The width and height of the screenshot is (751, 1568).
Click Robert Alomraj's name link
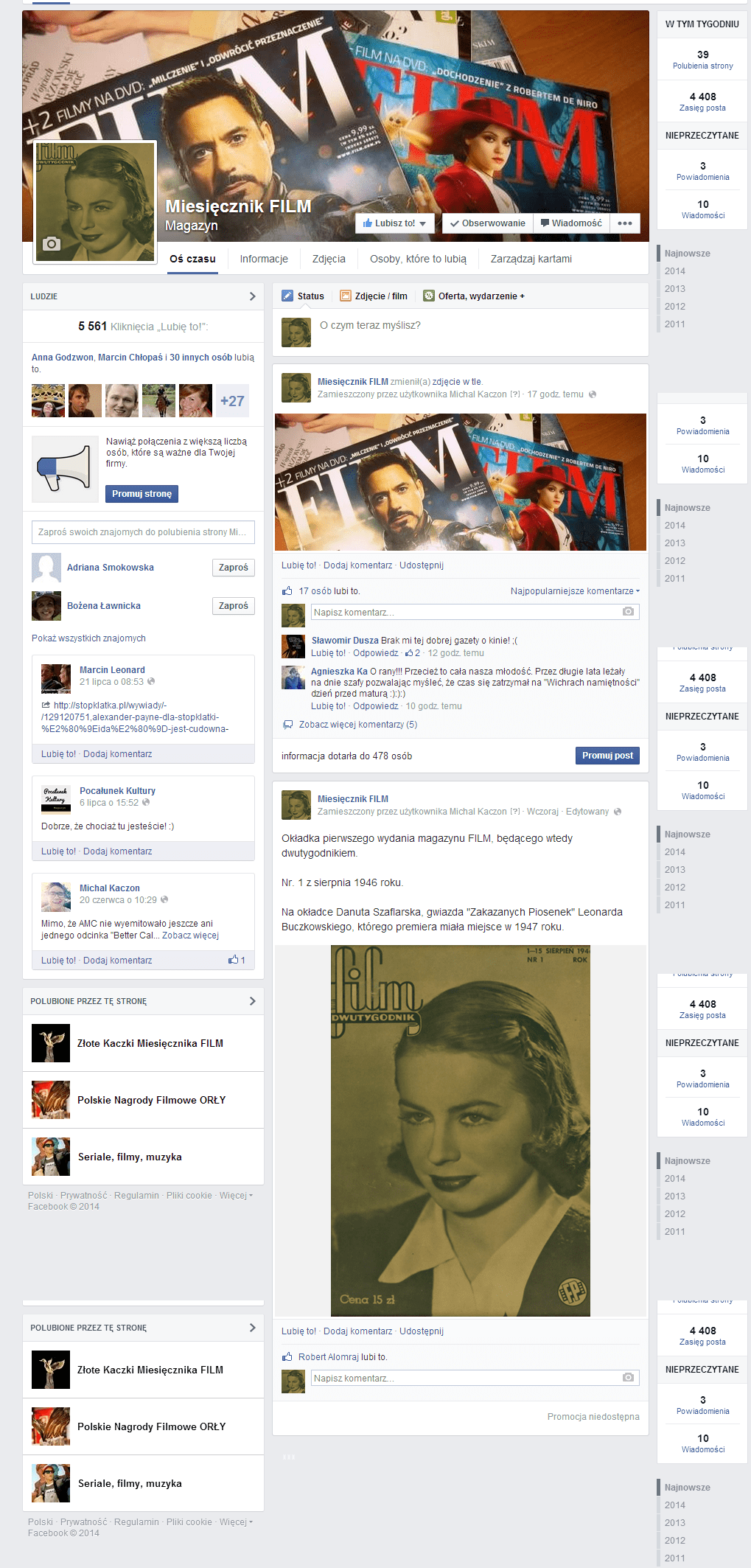pyautogui.click(x=329, y=1357)
